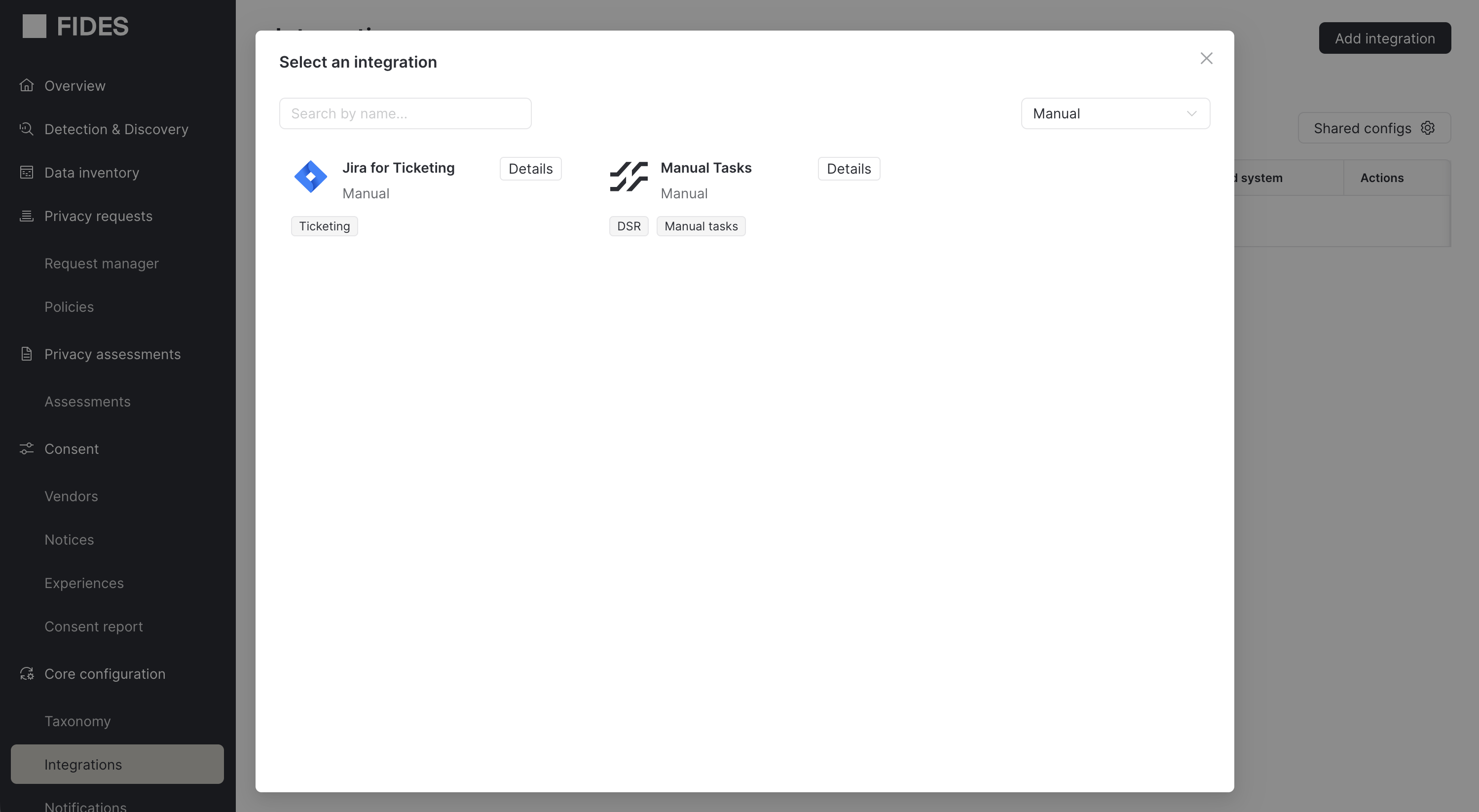Close the Select an integration dialog
The width and height of the screenshot is (1479, 812).
pyautogui.click(x=1206, y=58)
